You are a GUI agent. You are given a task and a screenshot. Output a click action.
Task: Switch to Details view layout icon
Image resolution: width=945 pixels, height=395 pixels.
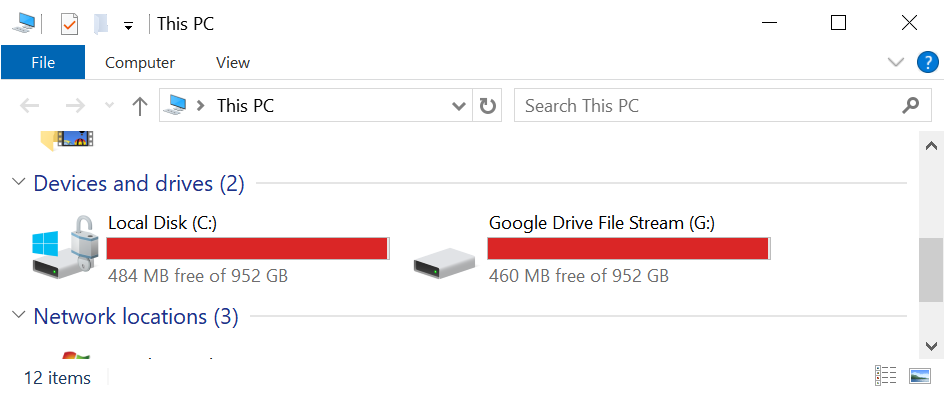(x=885, y=376)
